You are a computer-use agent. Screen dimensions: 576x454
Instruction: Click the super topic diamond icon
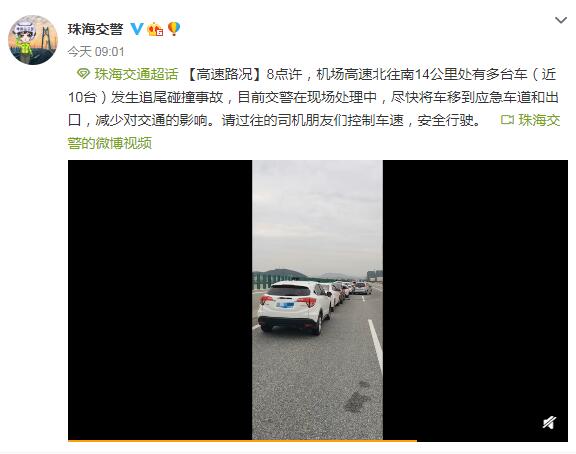[x=83, y=74]
